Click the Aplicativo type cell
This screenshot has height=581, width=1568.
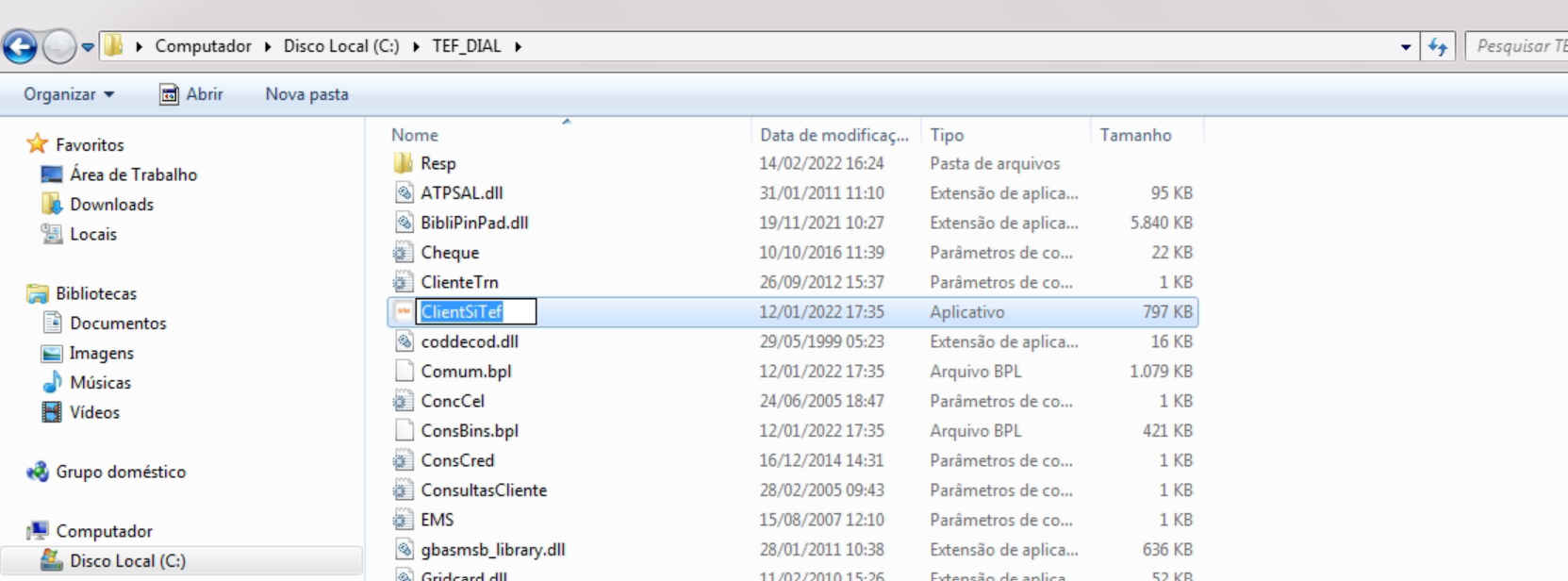point(967,312)
